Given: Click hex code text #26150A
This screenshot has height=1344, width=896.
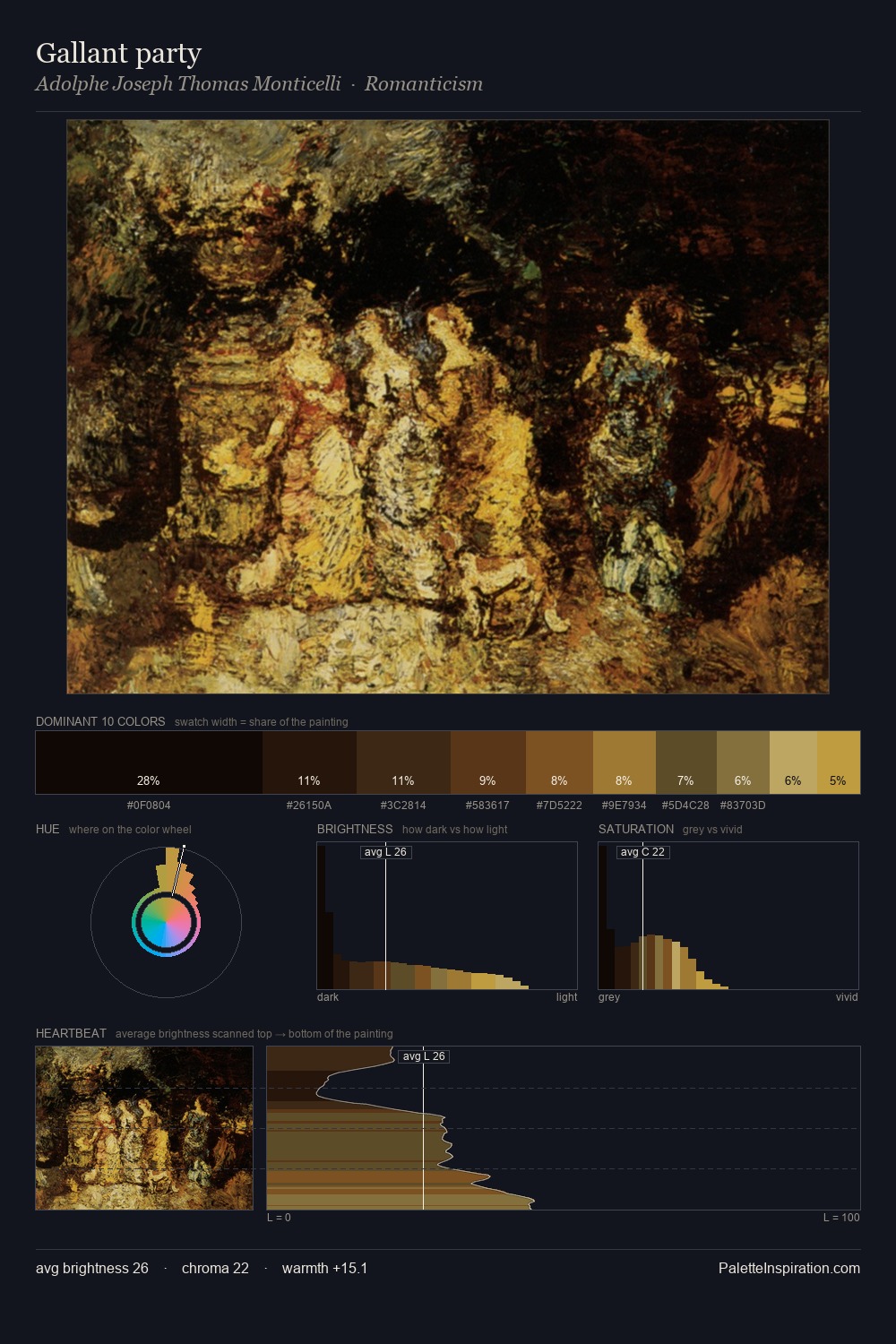Looking at the screenshot, I should coord(309,805).
